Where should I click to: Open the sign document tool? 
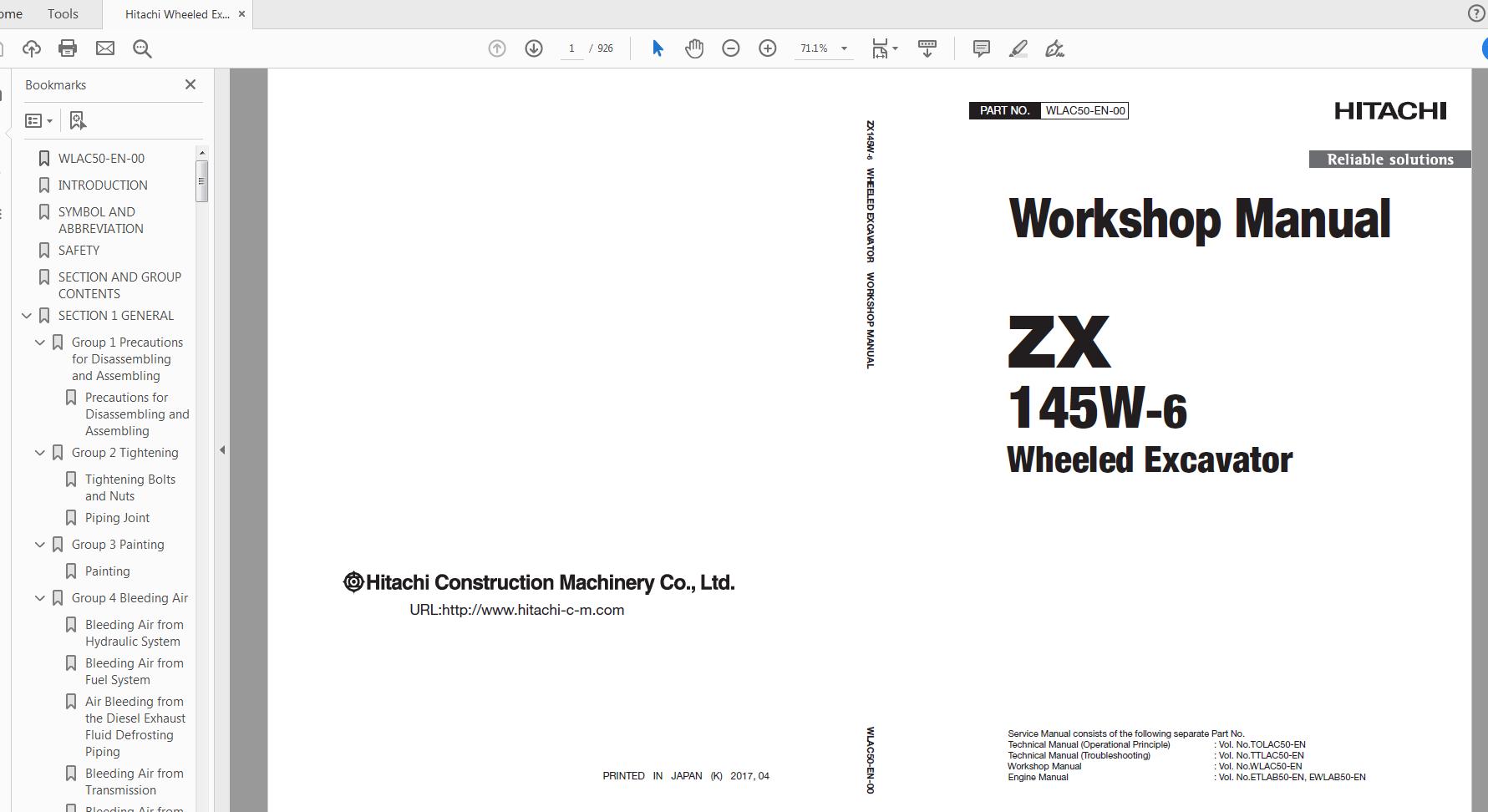pos(1054,48)
